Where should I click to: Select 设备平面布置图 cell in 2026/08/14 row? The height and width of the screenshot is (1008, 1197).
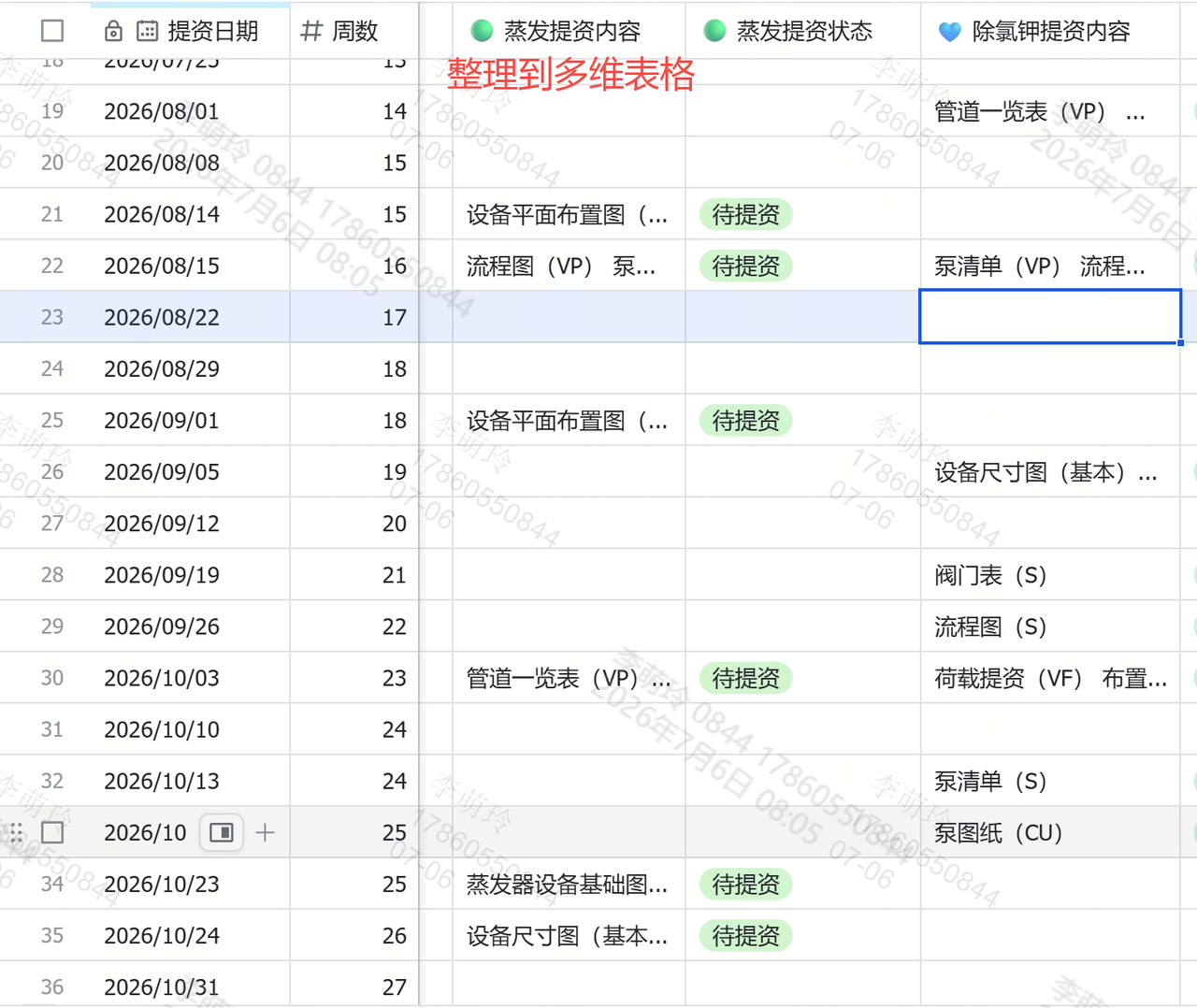pos(570,214)
